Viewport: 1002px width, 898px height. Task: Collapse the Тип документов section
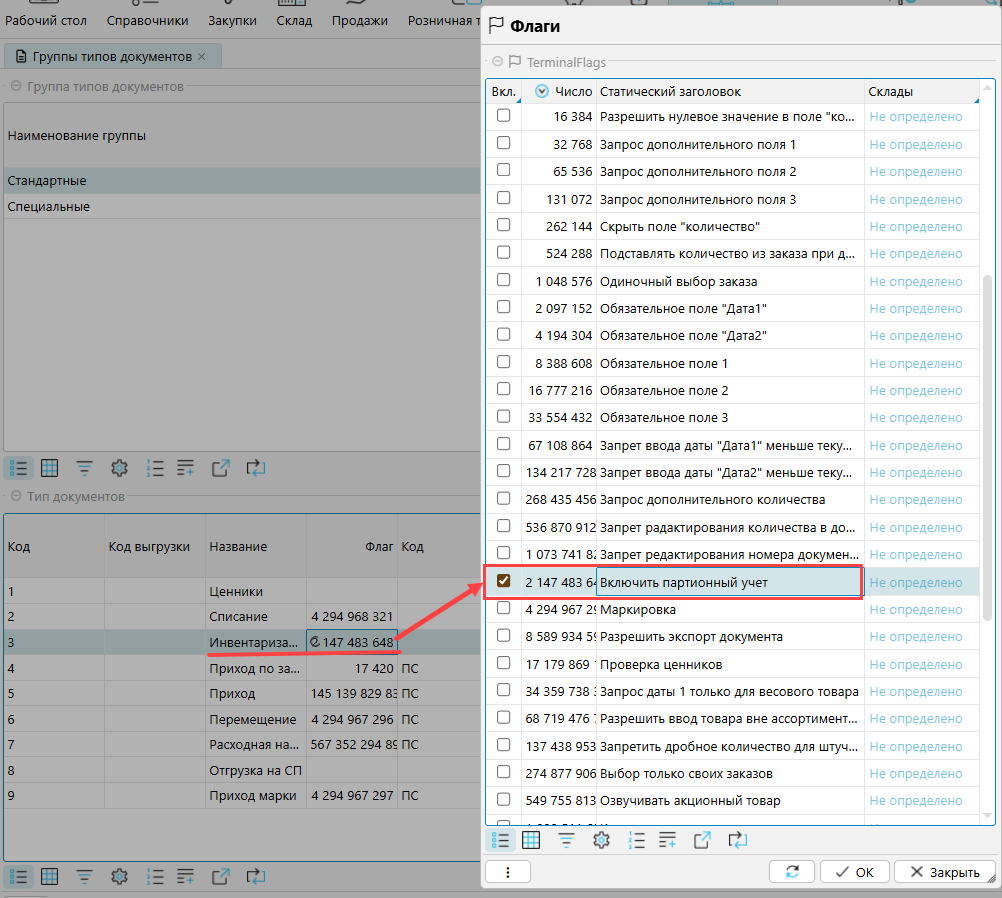(16, 497)
